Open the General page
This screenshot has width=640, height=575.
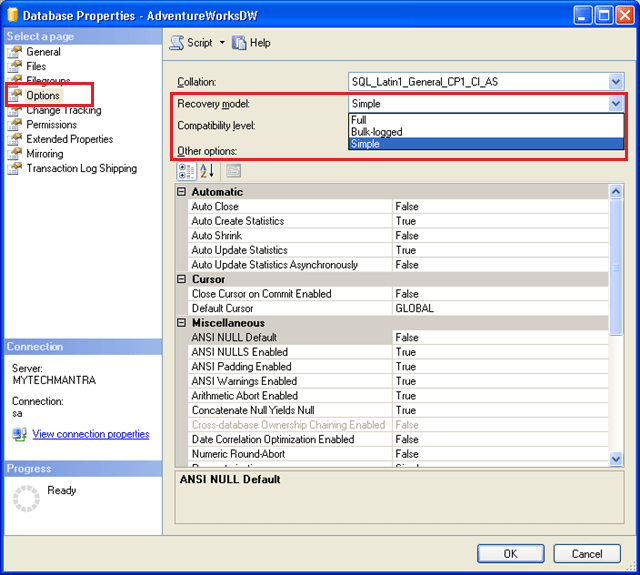[x=43, y=52]
